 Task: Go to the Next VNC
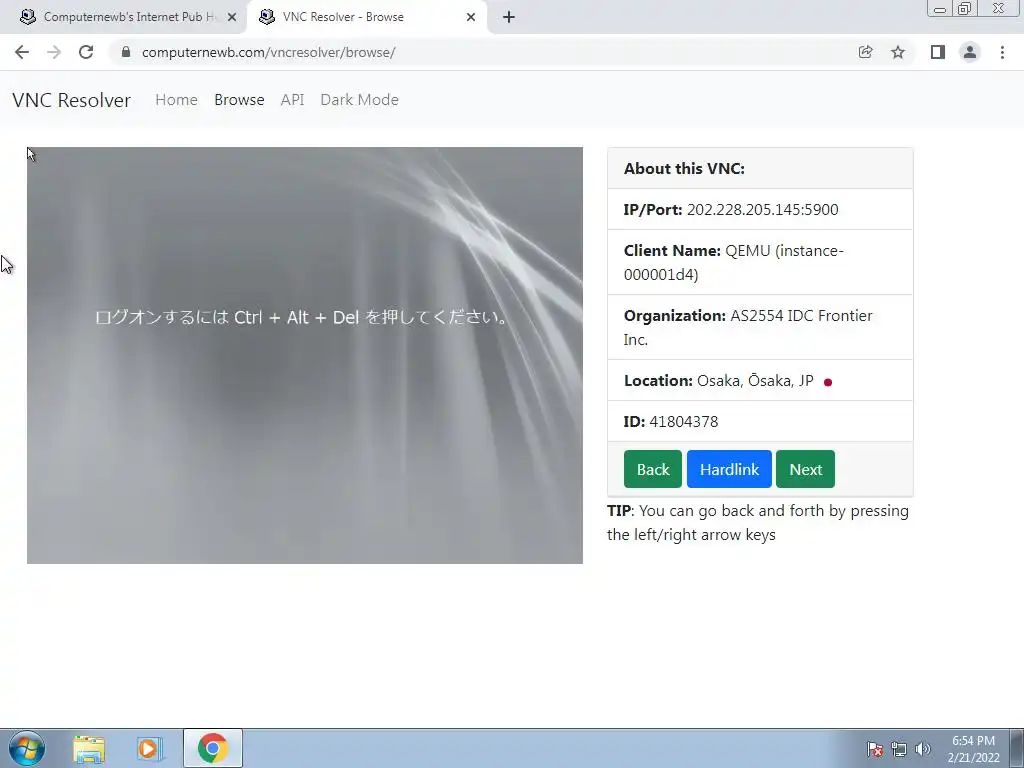point(805,469)
